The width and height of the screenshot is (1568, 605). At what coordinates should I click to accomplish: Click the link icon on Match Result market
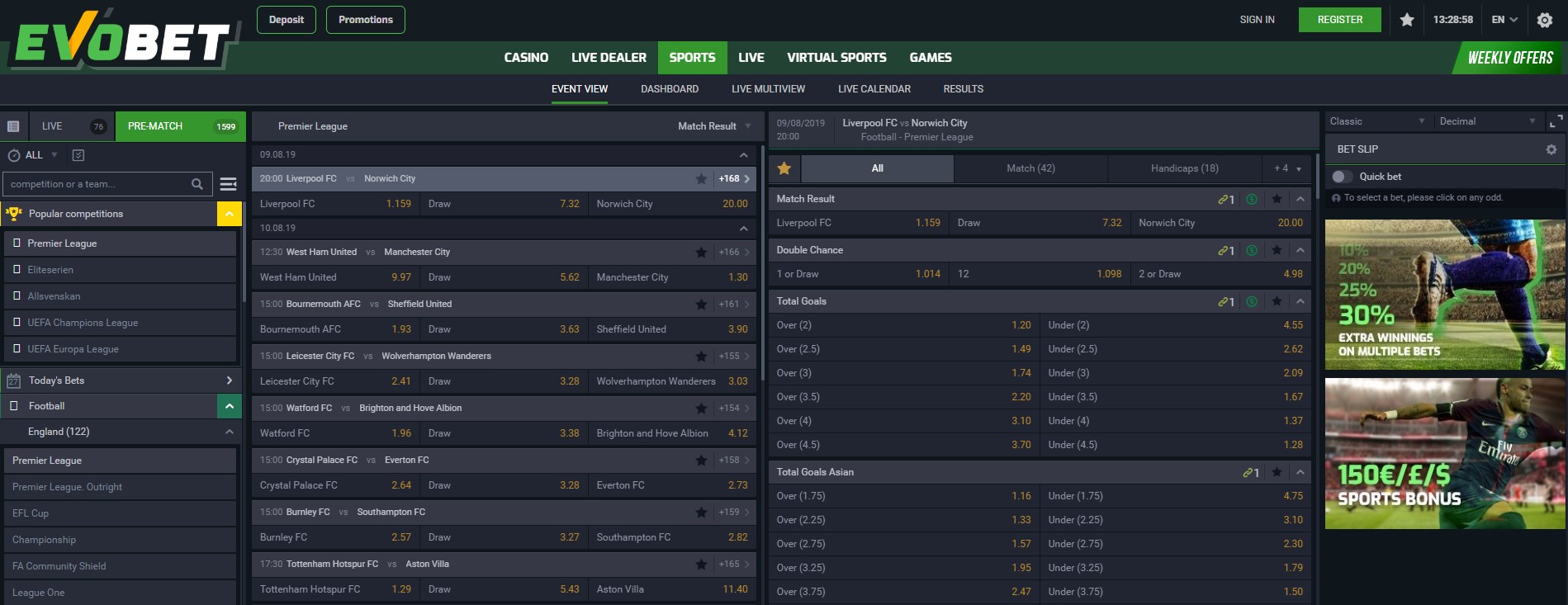click(x=1225, y=200)
